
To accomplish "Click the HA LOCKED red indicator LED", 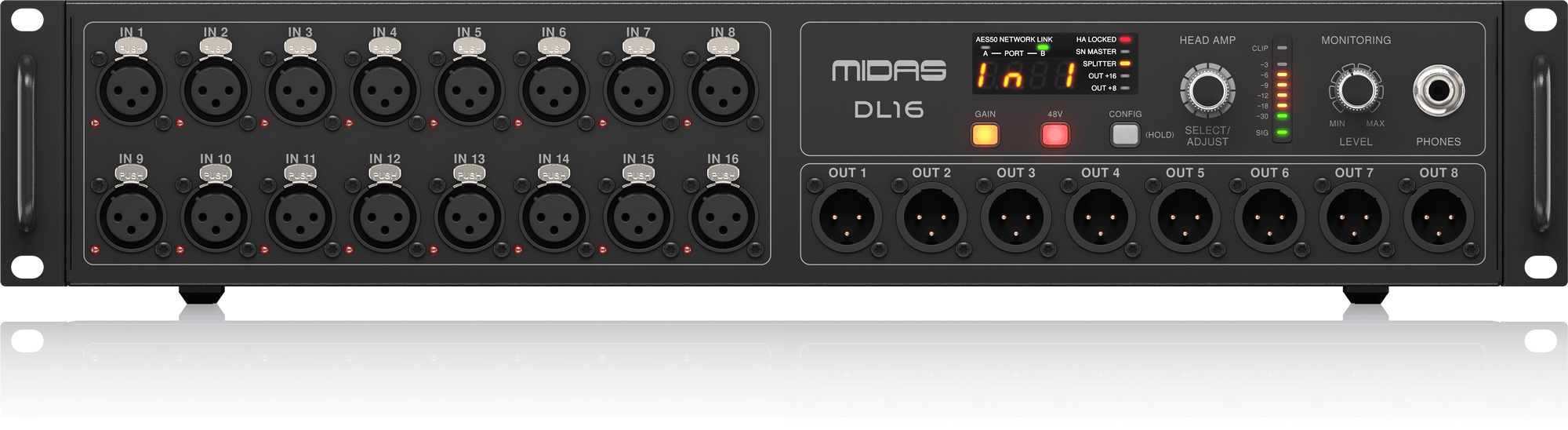I will [x=1125, y=39].
